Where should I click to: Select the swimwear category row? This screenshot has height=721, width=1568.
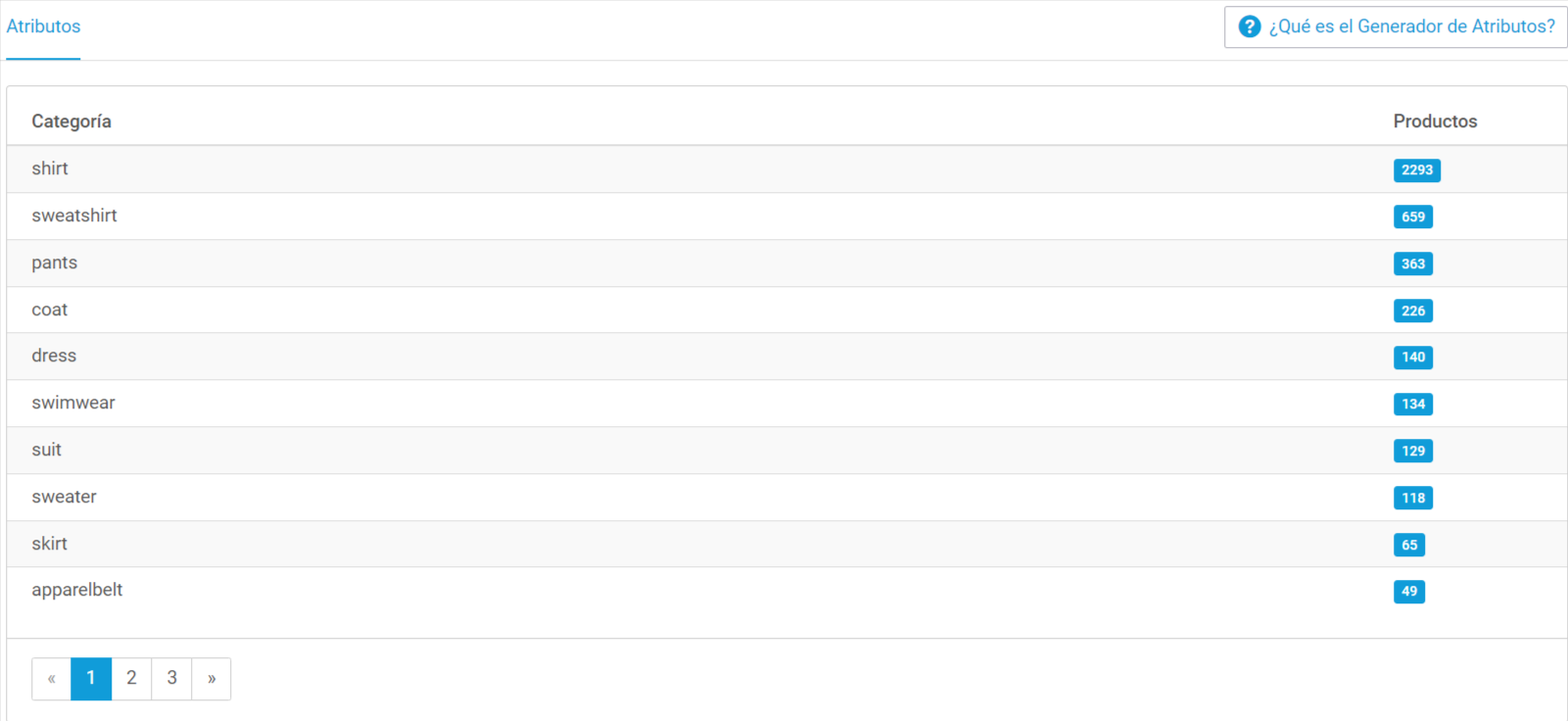(x=786, y=404)
